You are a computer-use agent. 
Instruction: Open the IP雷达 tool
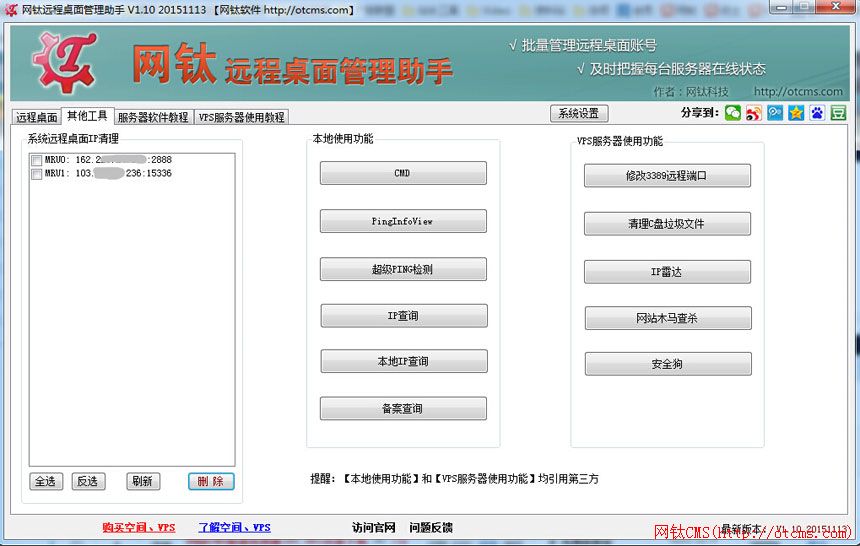coord(667,272)
